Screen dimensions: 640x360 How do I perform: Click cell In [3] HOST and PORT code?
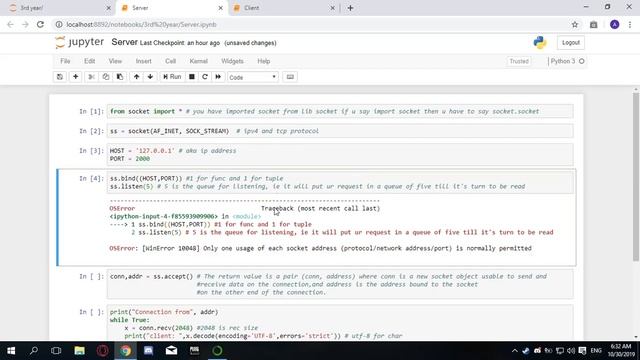click(340, 155)
